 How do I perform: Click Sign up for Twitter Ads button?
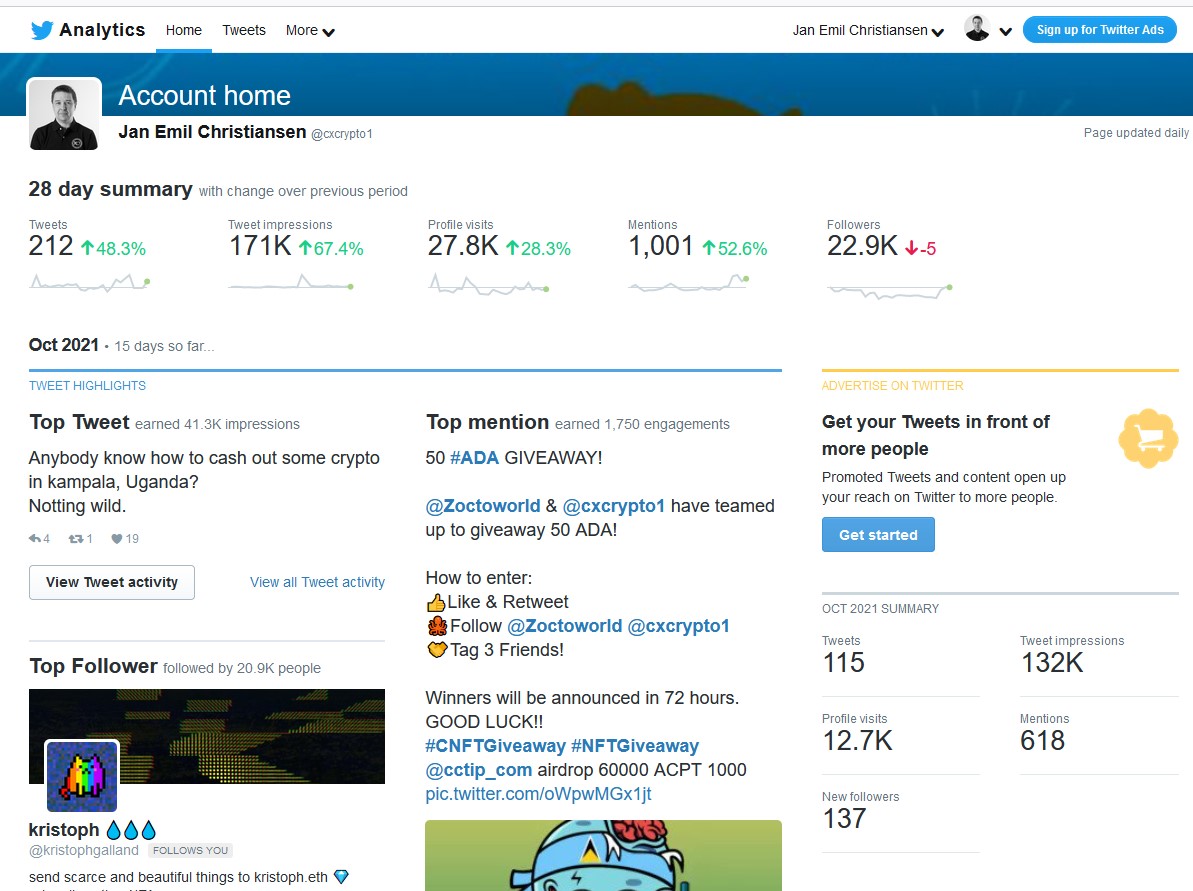tap(1100, 30)
